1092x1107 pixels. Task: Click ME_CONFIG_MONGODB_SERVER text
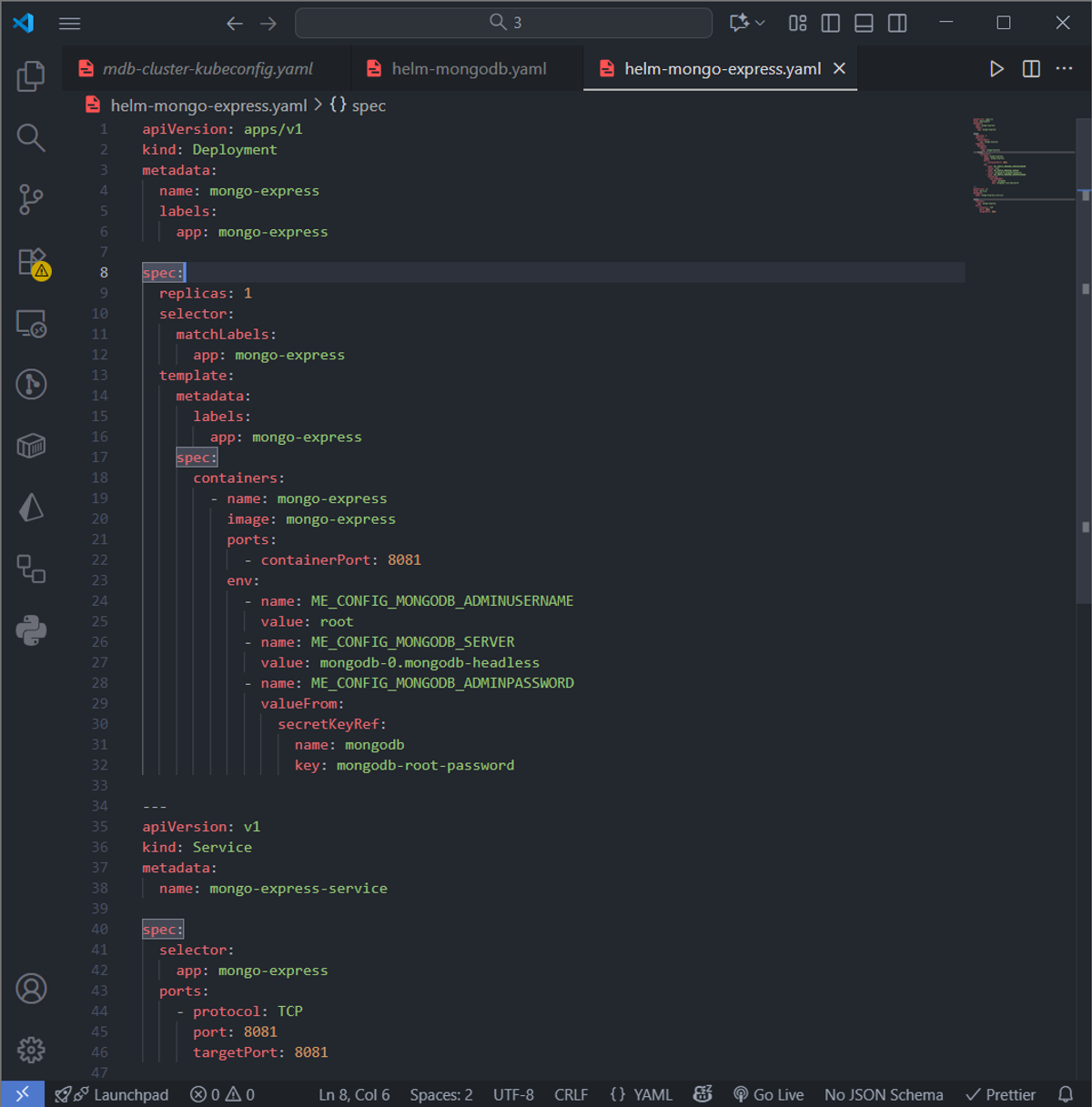(412, 642)
